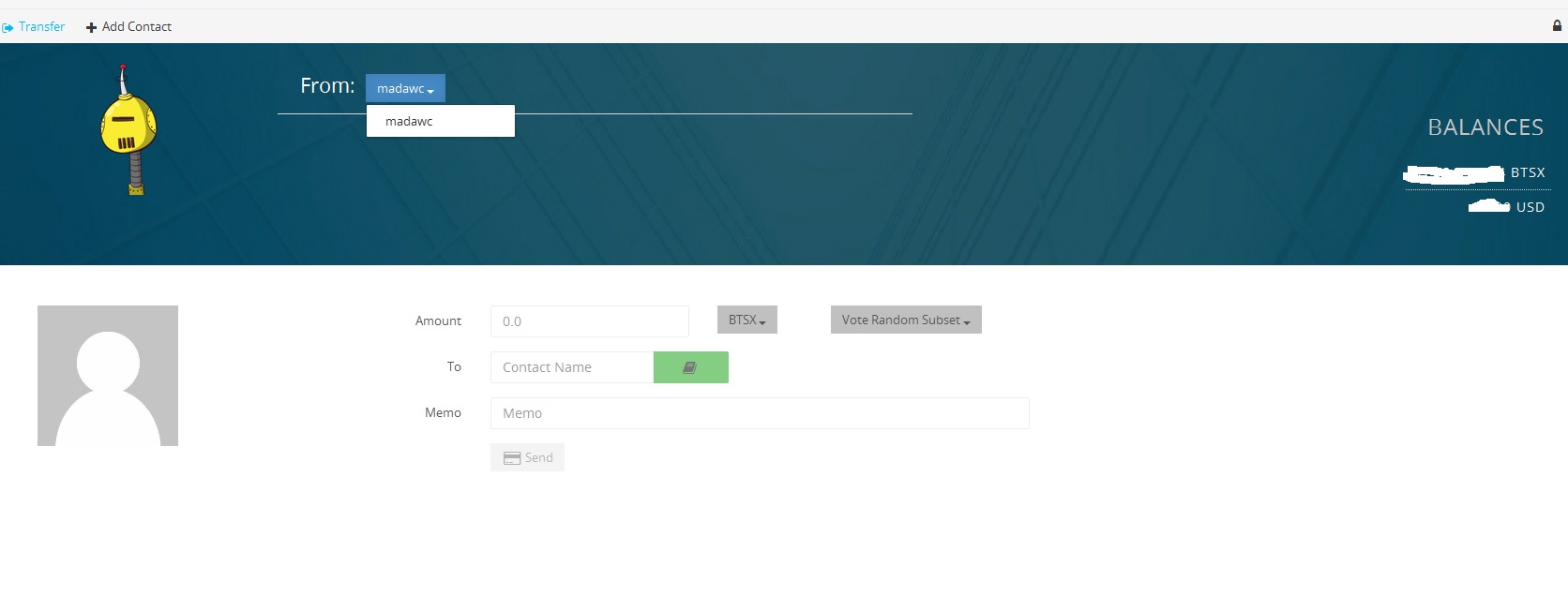Open the From account madawc dropdown
1568x596 pixels.
405,88
